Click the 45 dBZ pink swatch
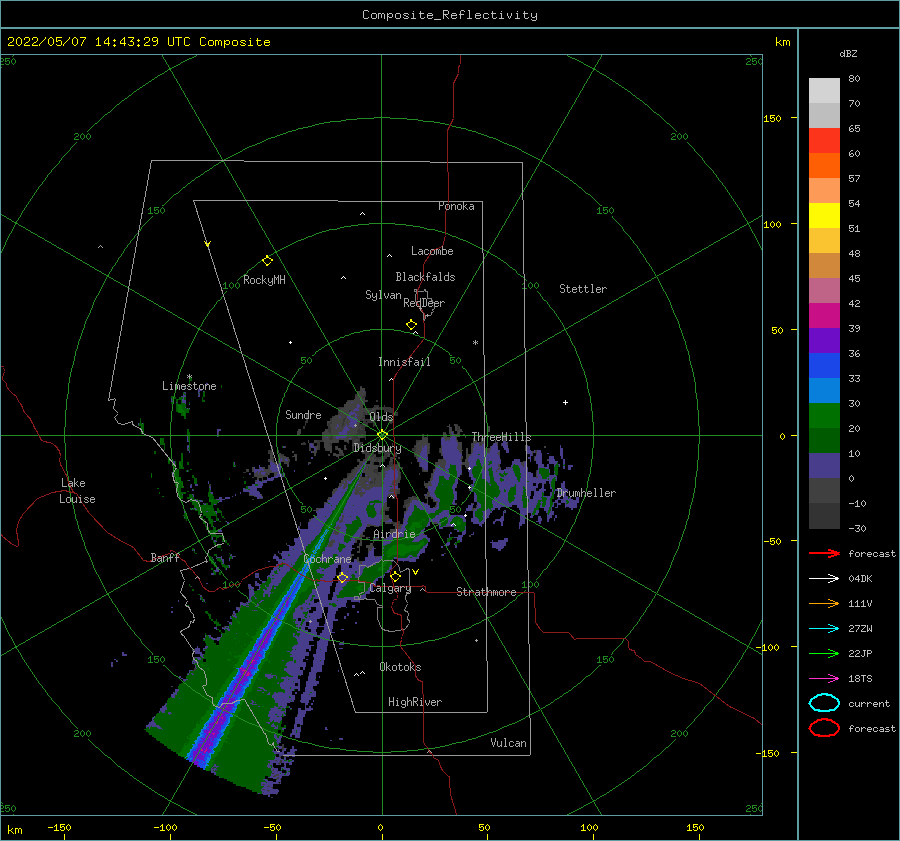 click(824, 290)
